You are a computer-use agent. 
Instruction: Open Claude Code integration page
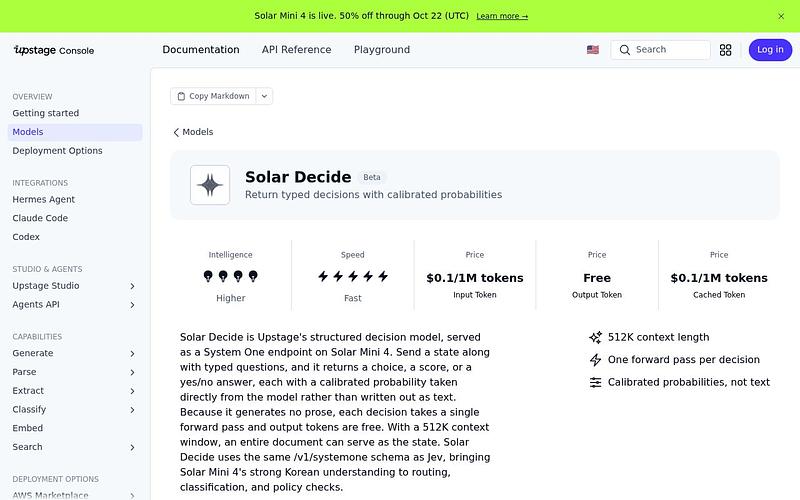[75, 218]
